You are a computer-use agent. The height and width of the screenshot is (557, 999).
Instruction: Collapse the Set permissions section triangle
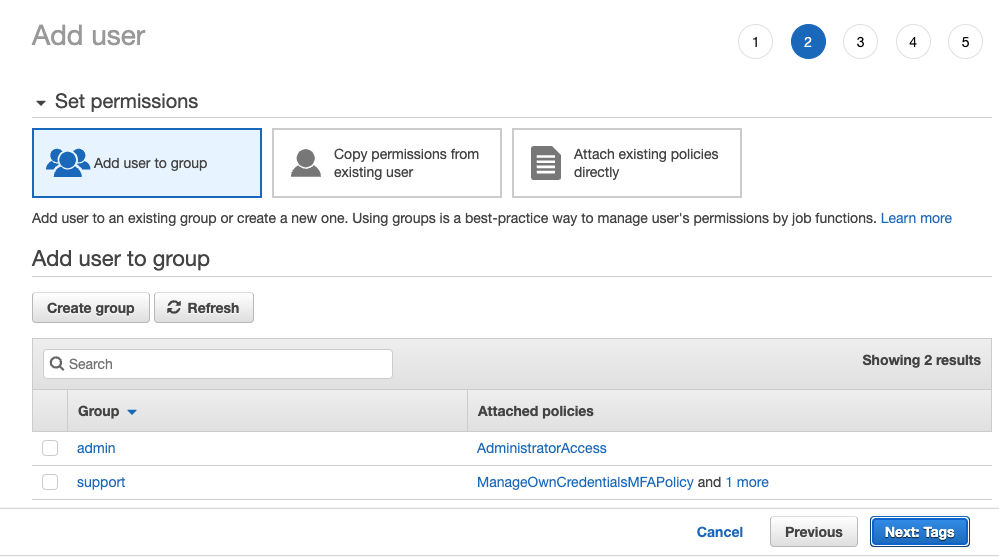tap(41, 103)
